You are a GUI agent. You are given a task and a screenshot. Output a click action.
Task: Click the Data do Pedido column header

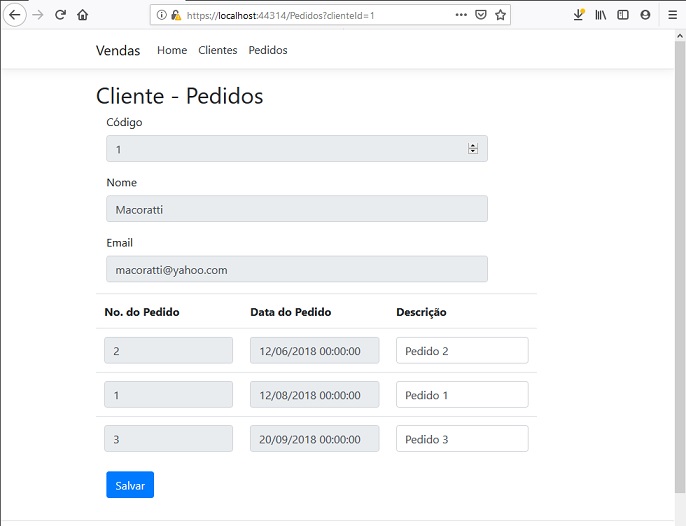click(x=290, y=312)
